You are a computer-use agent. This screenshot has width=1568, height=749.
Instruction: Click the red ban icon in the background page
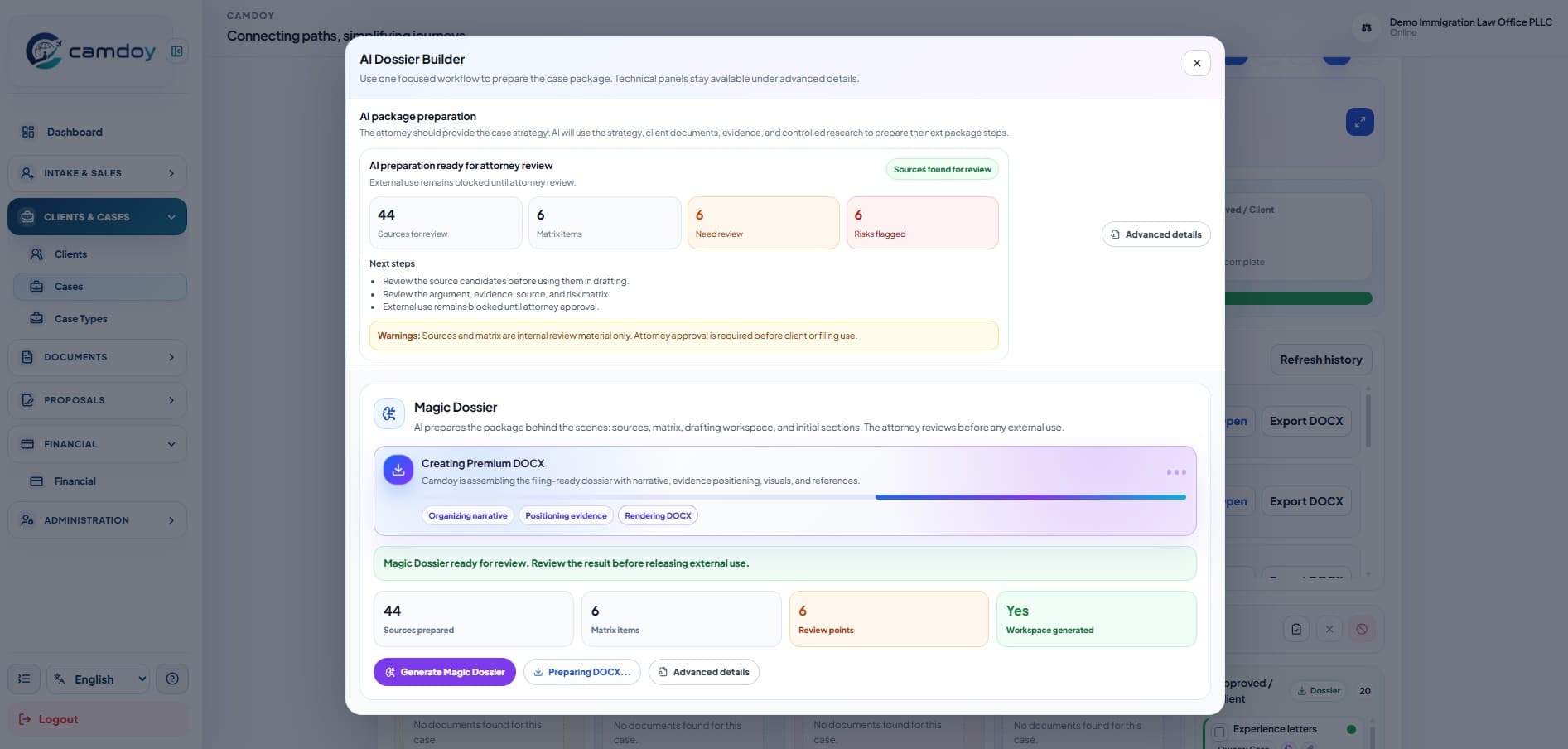click(1362, 629)
